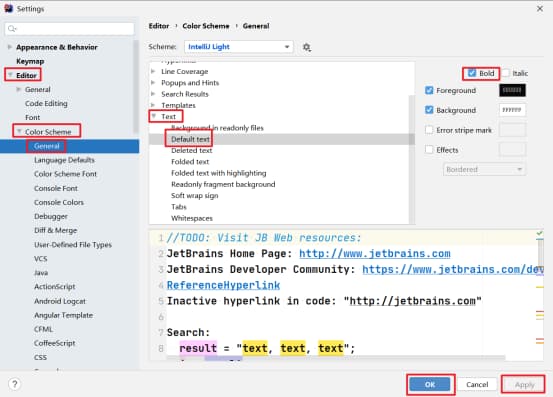Open CoffeeScript color settings
This screenshot has width=553, height=397.
tap(54, 343)
